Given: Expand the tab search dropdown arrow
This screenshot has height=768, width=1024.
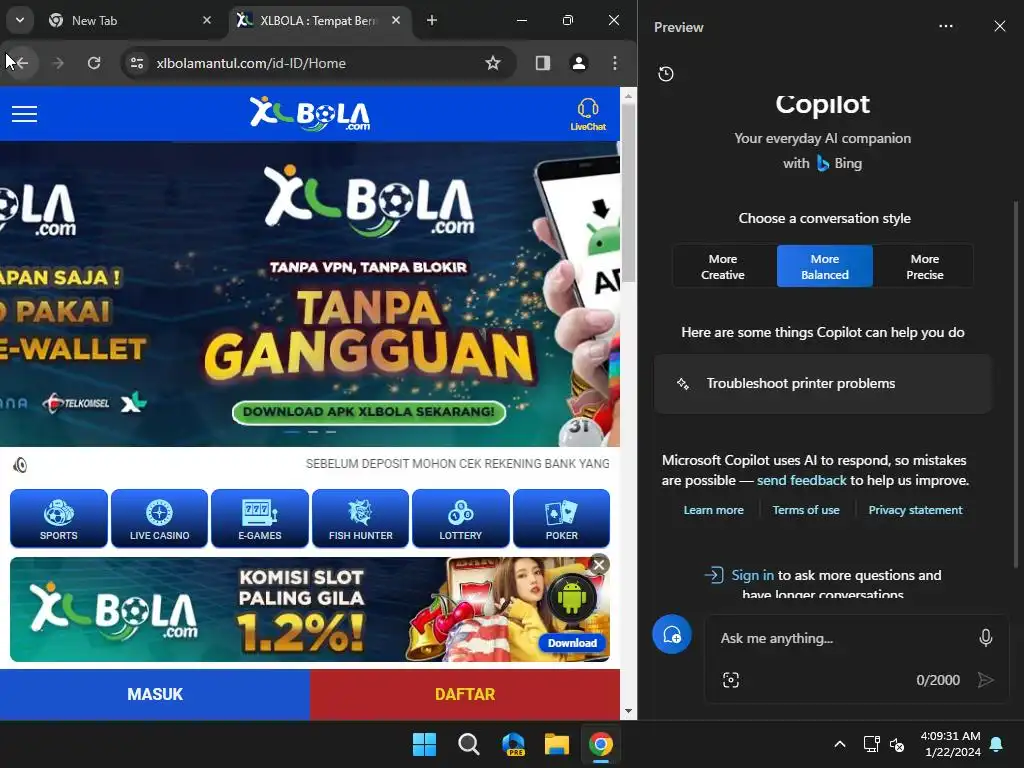Looking at the screenshot, I should point(20,20).
